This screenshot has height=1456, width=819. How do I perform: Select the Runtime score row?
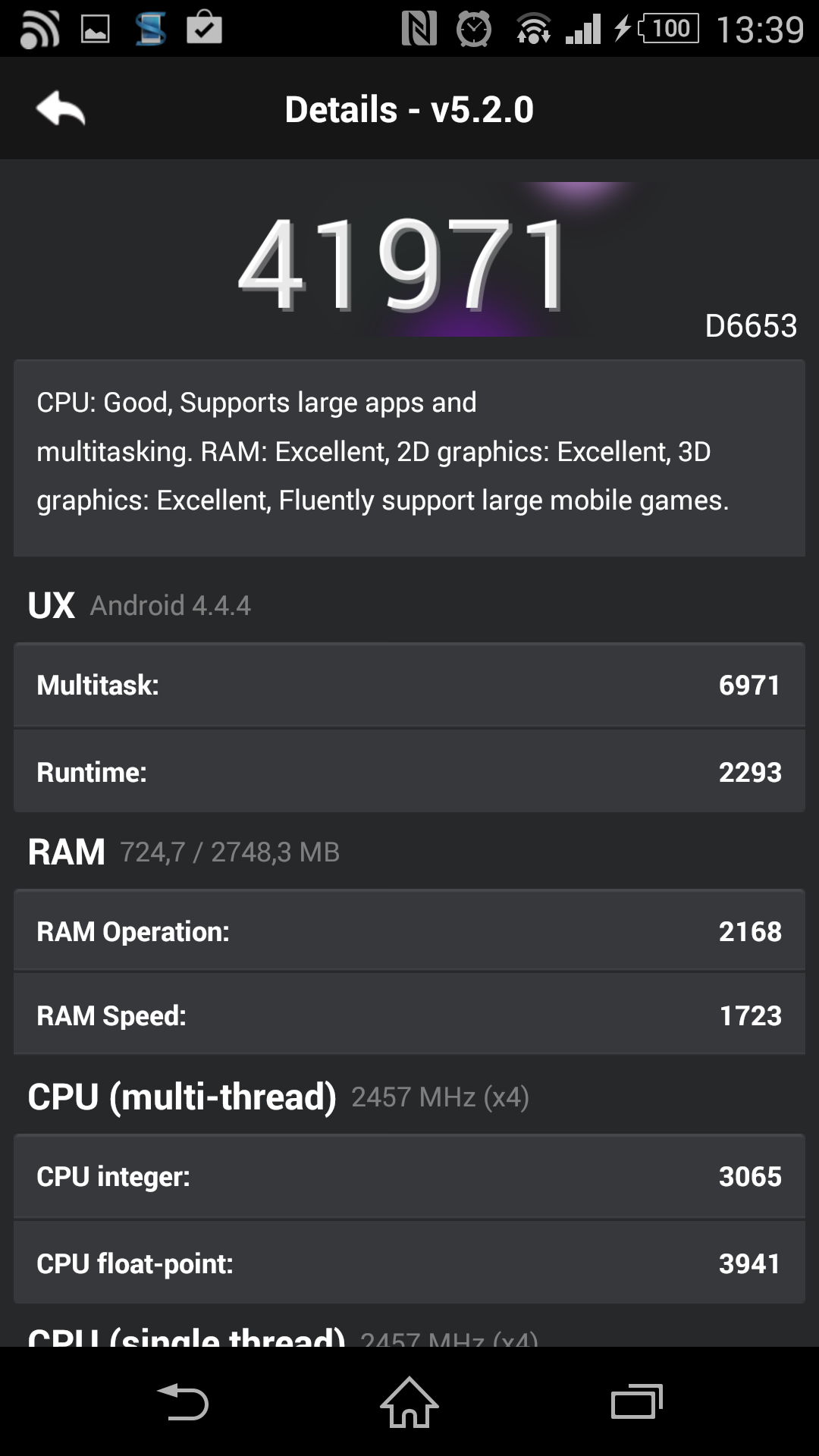click(x=409, y=771)
